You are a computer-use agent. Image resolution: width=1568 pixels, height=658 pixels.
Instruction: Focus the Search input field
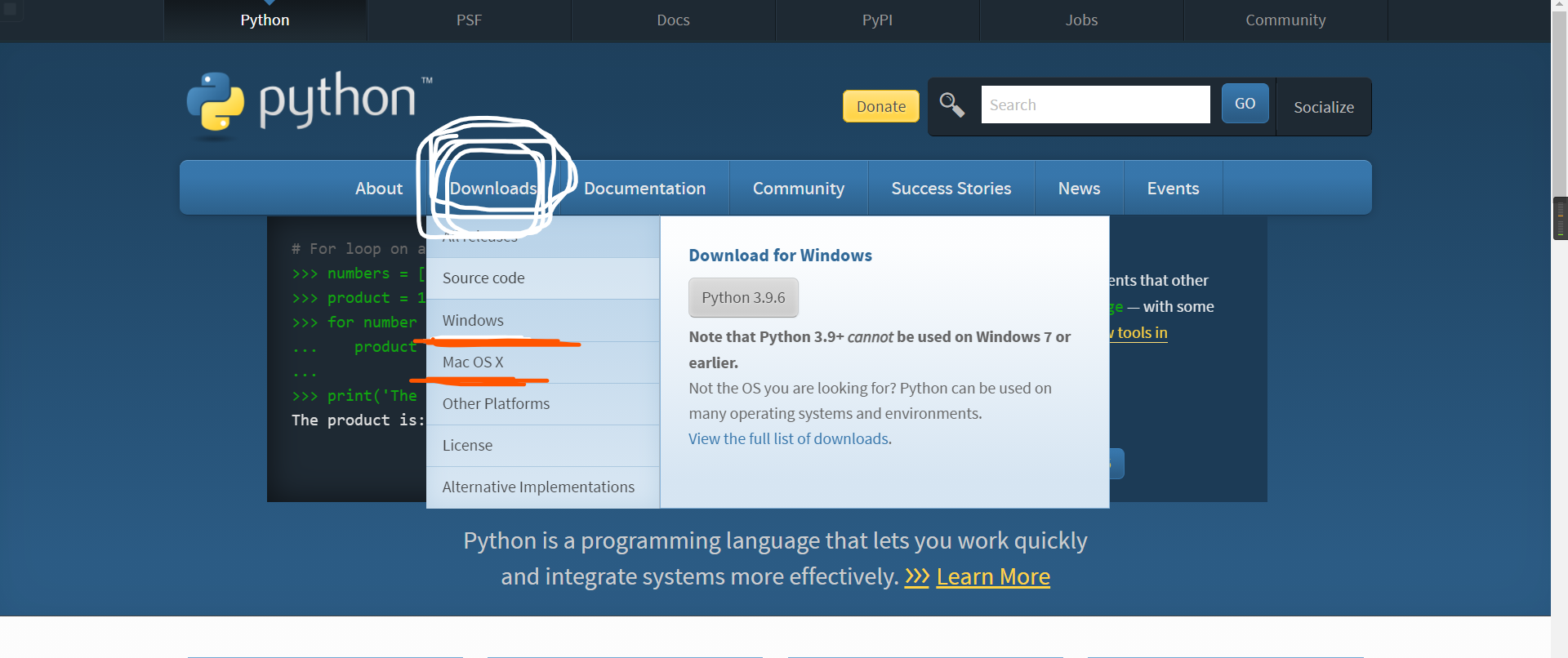tap(1095, 104)
